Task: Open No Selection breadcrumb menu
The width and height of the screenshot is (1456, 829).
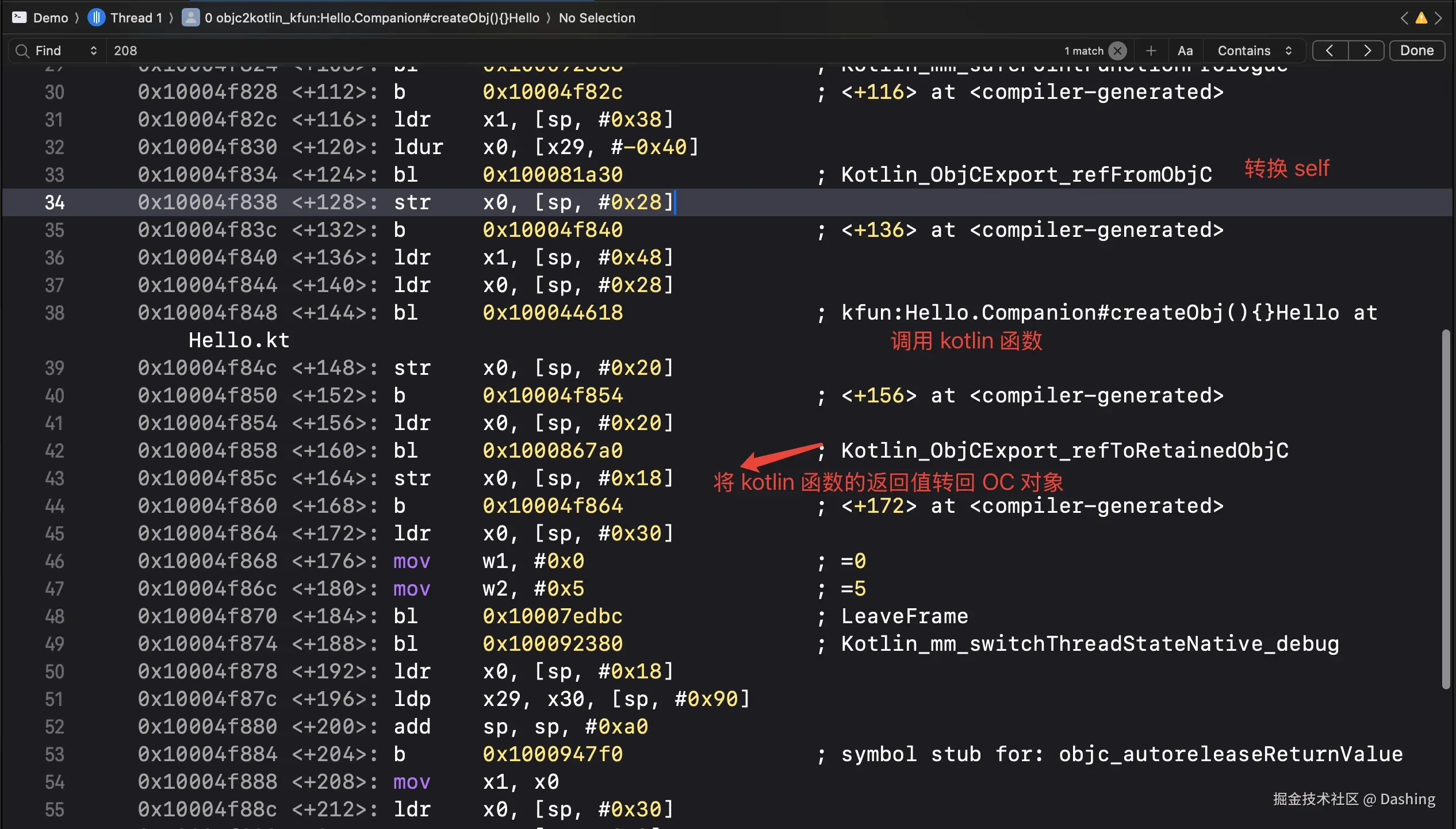Action: pyautogui.click(x=596, y=18)
